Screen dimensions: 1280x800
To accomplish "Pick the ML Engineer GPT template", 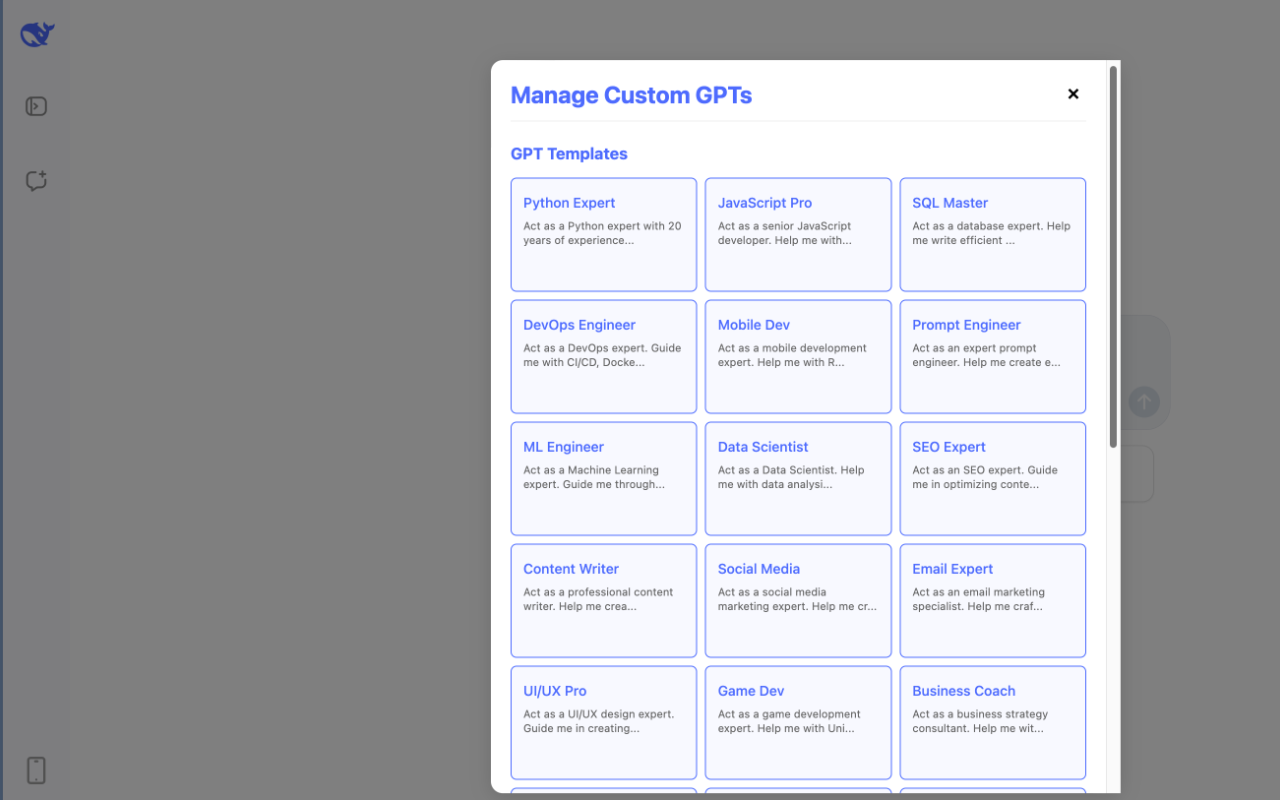I will pos(603,478).
